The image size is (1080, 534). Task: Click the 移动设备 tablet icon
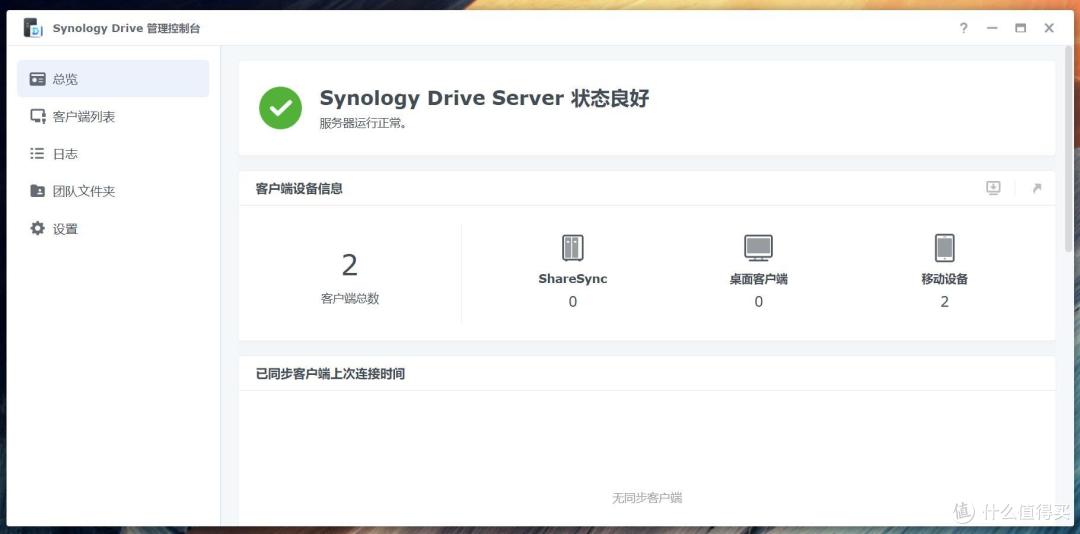(944, 247)
